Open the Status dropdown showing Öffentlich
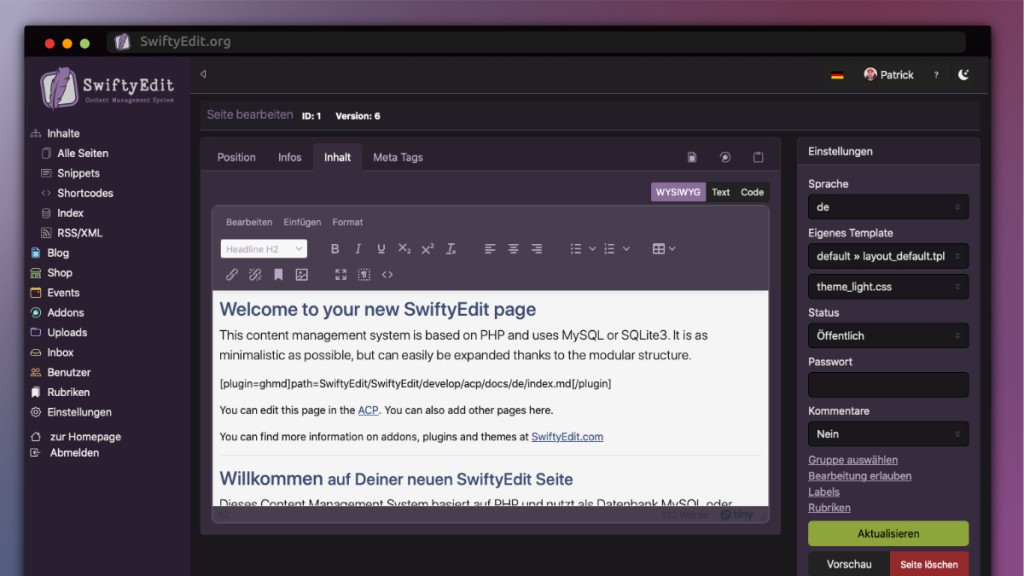1024x576 pixels. [x=888, y=336]
